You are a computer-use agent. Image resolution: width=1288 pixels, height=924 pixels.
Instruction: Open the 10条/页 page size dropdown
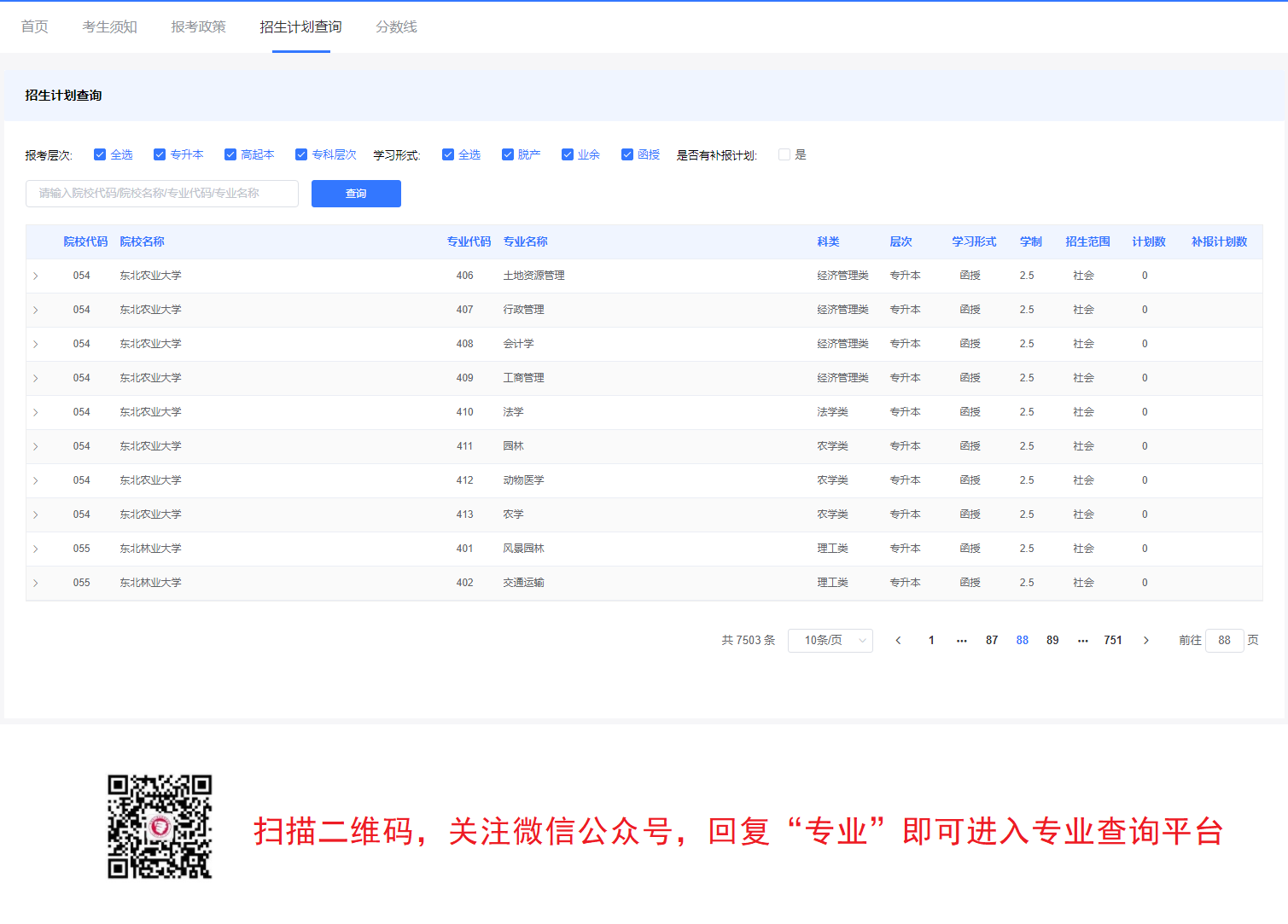pos(830,640)
